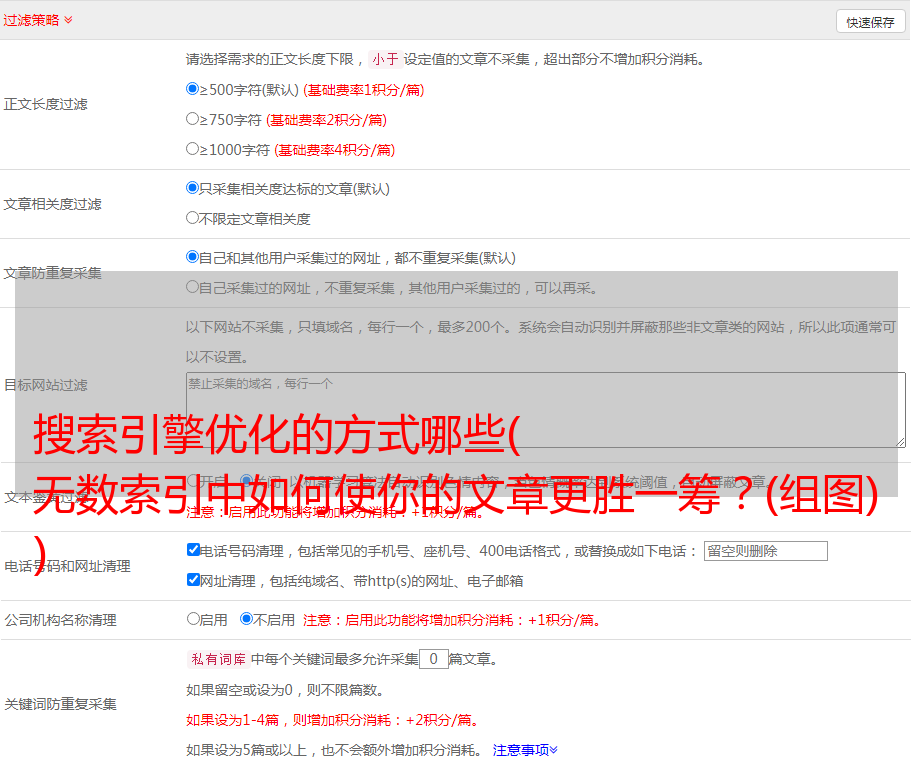Click the keyword article count field
912x768 pixels.
[x=433, y=659]
